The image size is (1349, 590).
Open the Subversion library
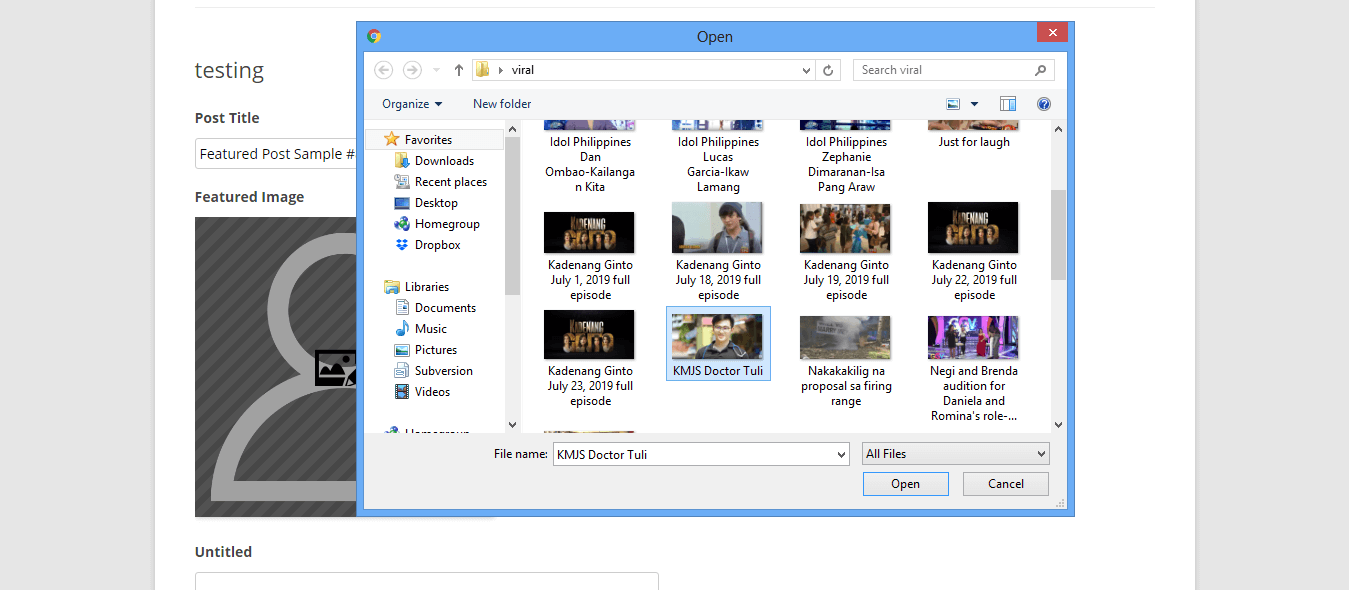coord(444,371)
